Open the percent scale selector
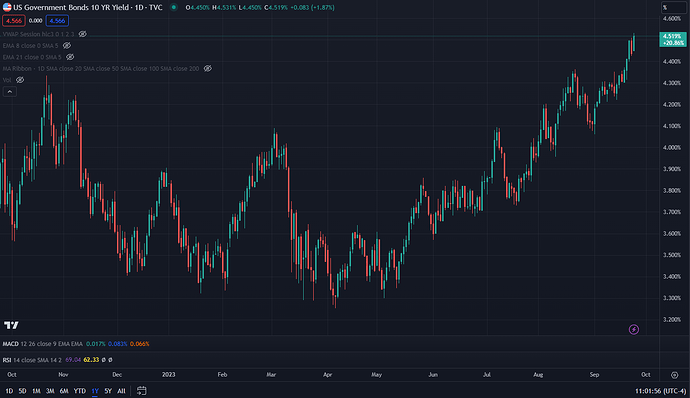Viewport: 690px width, 398px height. coord(673,7)
